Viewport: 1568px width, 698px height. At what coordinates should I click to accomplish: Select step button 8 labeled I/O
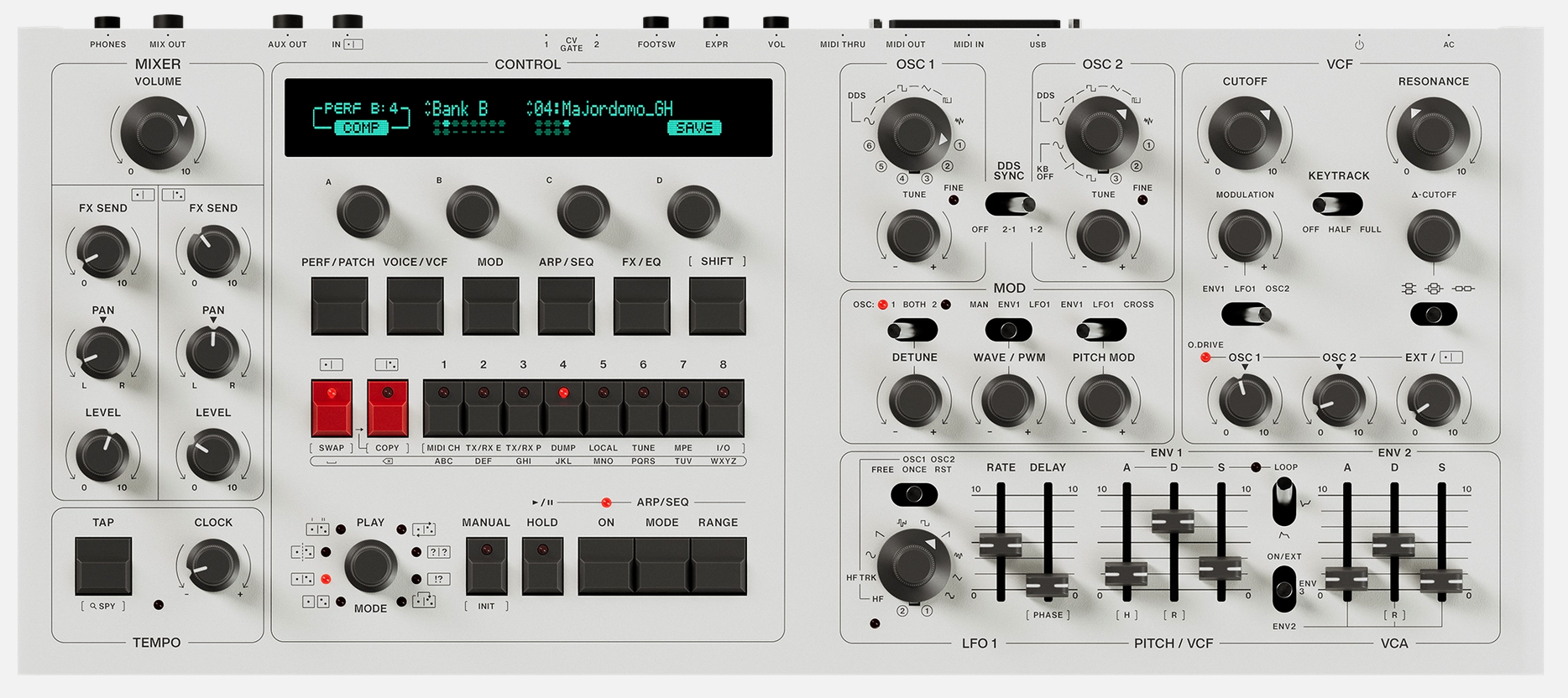(x=724, y=408)
